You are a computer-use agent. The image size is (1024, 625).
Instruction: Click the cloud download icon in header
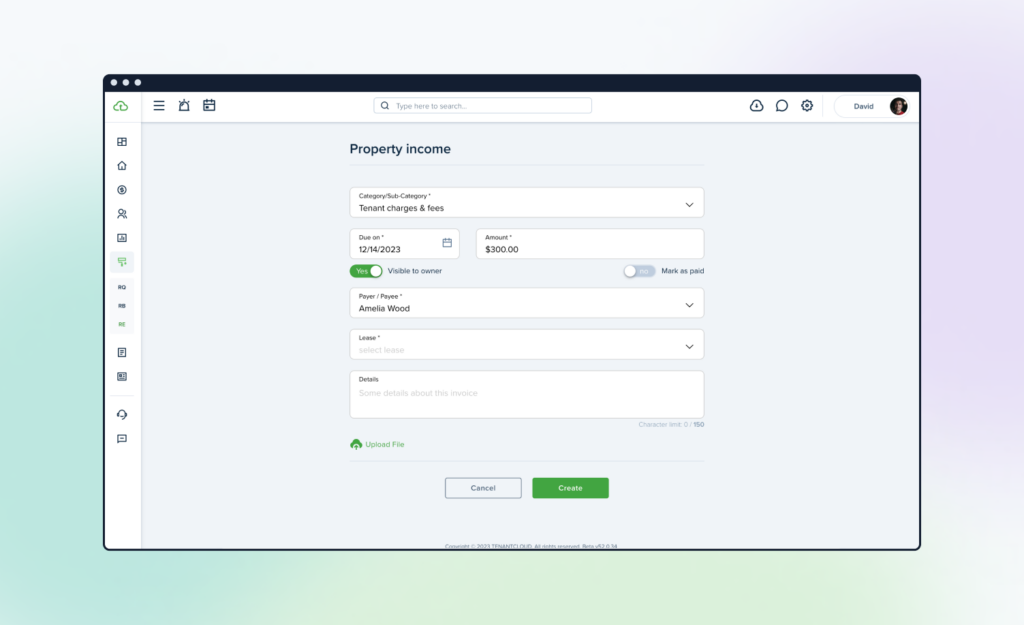click(756, 106)
